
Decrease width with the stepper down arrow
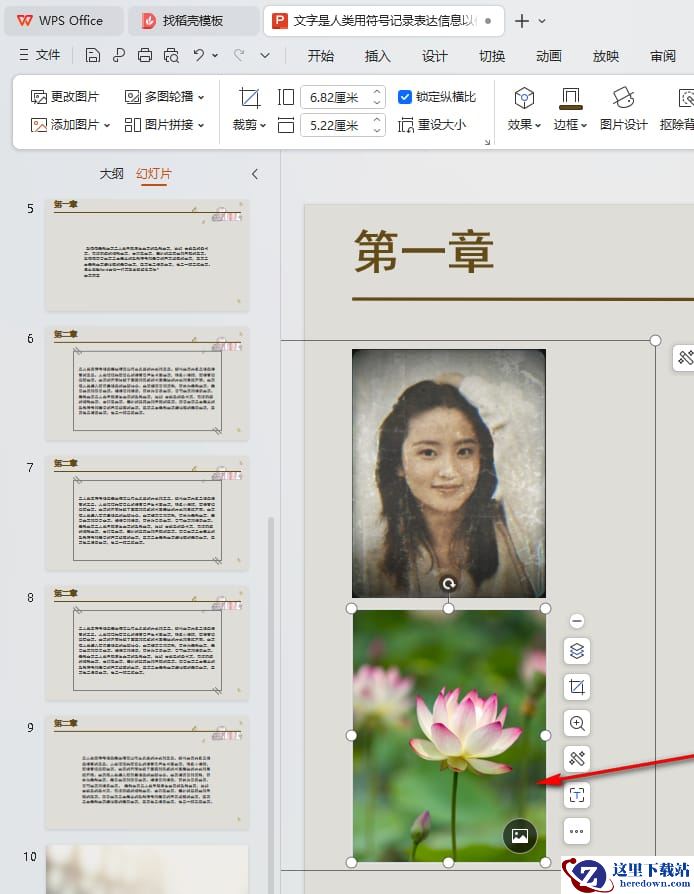tap(377, 131)
